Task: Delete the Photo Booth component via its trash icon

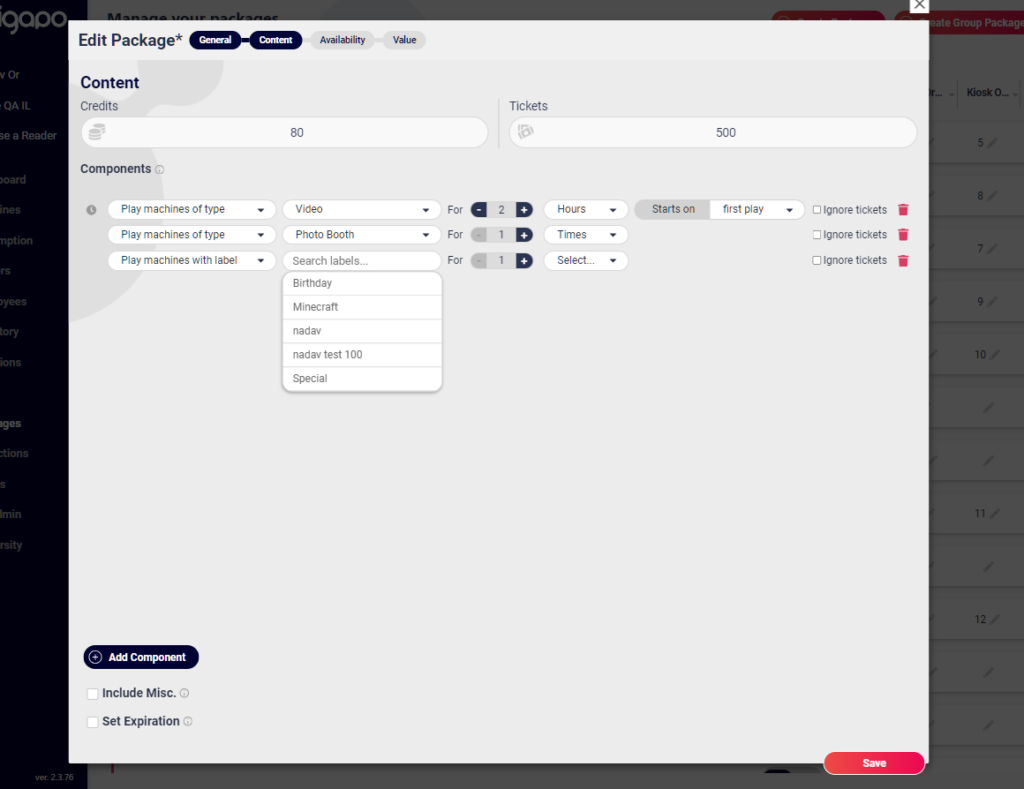Action: (x=903, y=234)
